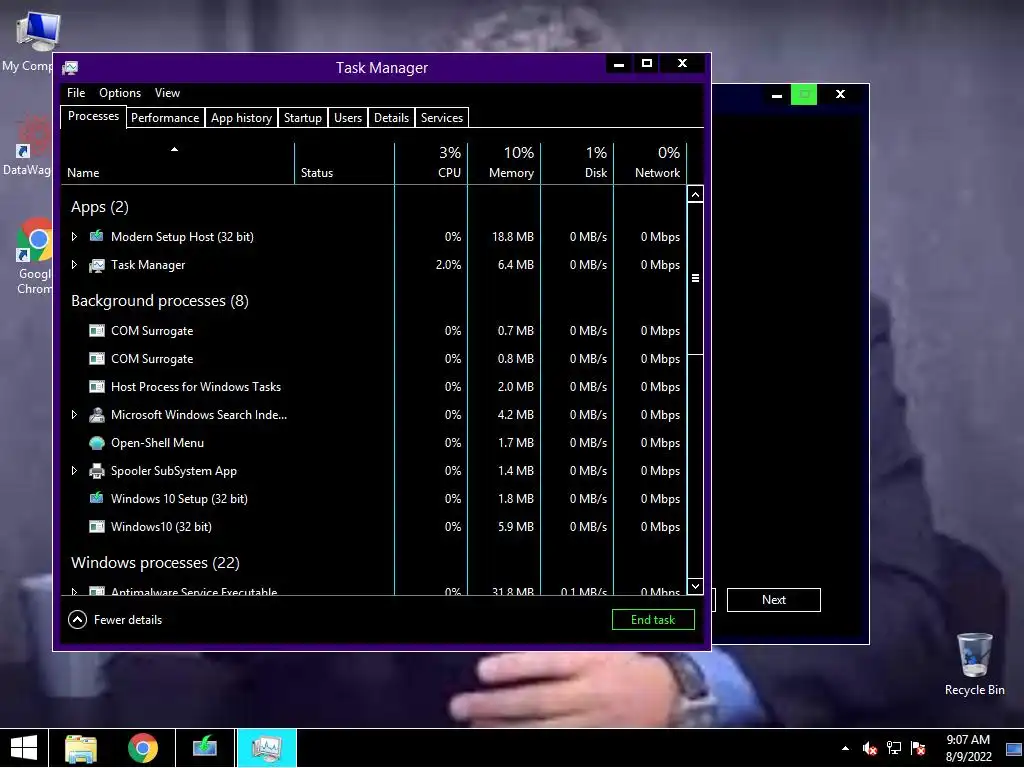Sort by the Memory column header
1024x768 pixels.
[x=504, y=163]
